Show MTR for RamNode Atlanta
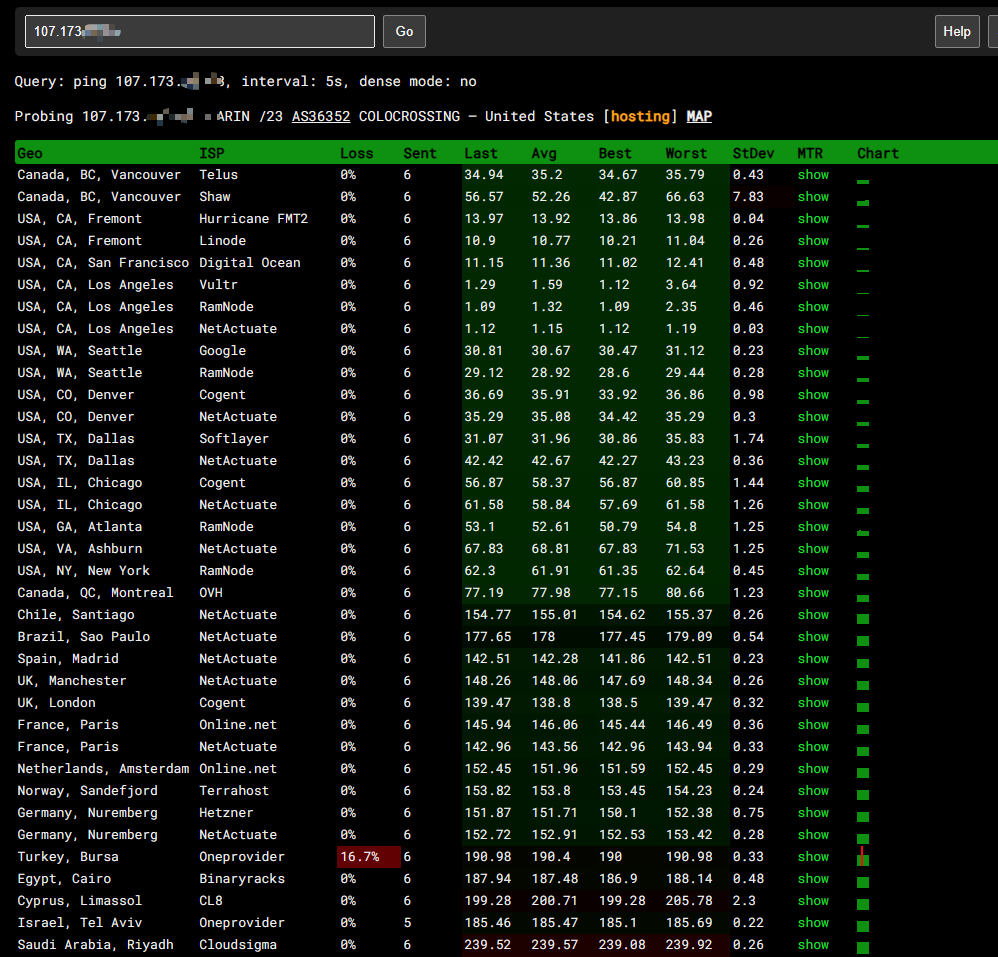This screenshot has height=957, width=998. click(x=813, y=527)
